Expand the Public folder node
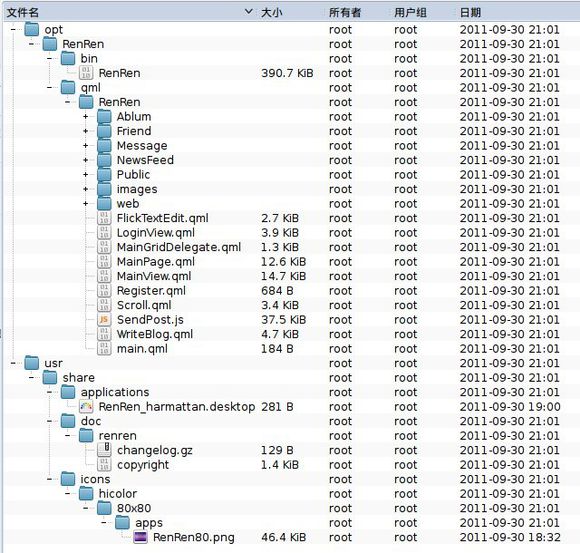The height and width of the screenshot is (553, 580). (x=86, y=174)
